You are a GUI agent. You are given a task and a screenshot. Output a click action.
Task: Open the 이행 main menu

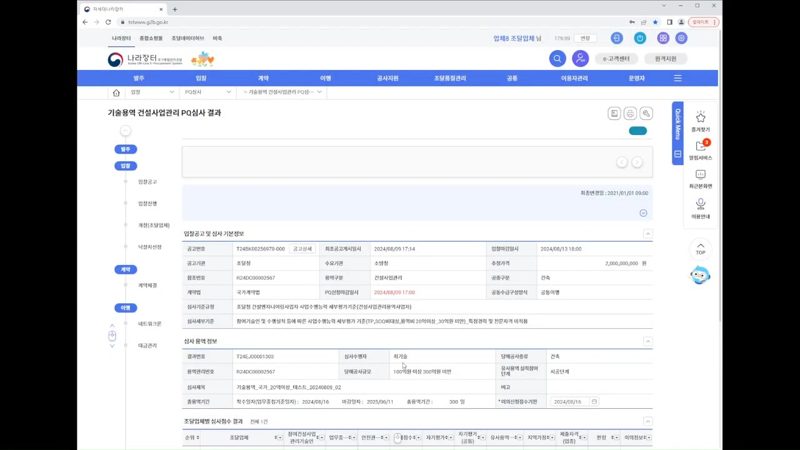(326, 79)
